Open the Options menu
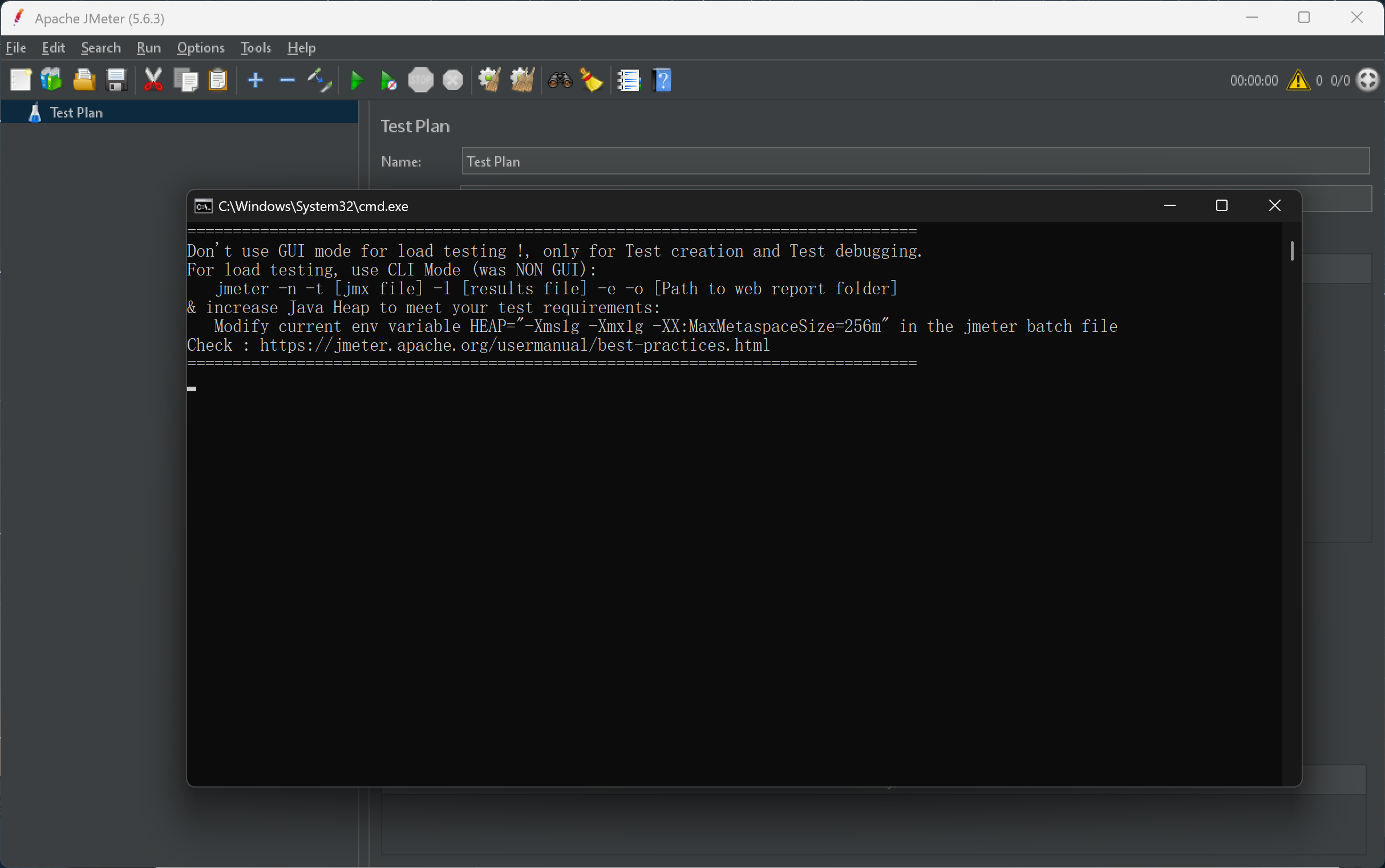This screenshot has width=1385, height=868. tap(200, 48)
